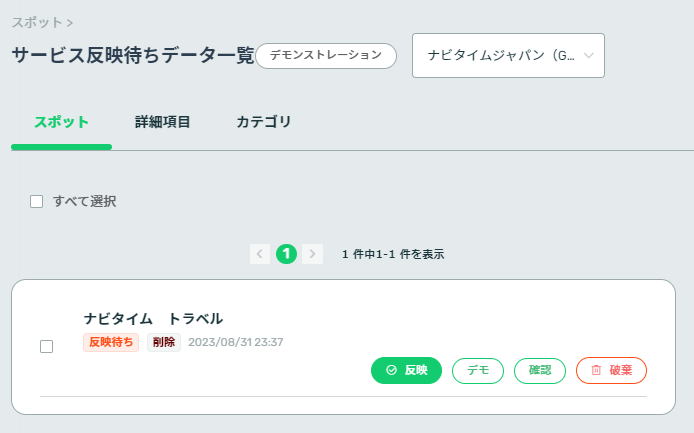
Task: Check the ナビタイム トラベル item checkbox
Action: [x=46, y=346]
